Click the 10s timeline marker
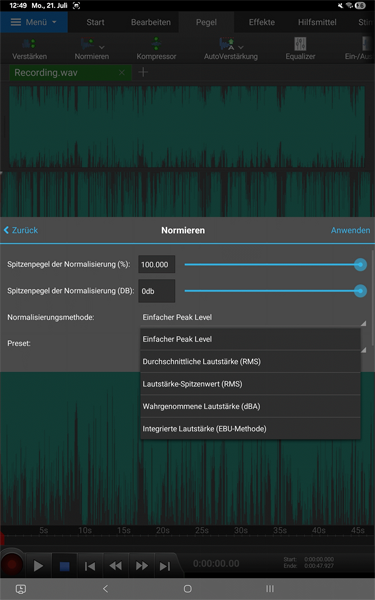Image resolution: width=375 pixels, height=600 pixels. (x=85, y=530)
